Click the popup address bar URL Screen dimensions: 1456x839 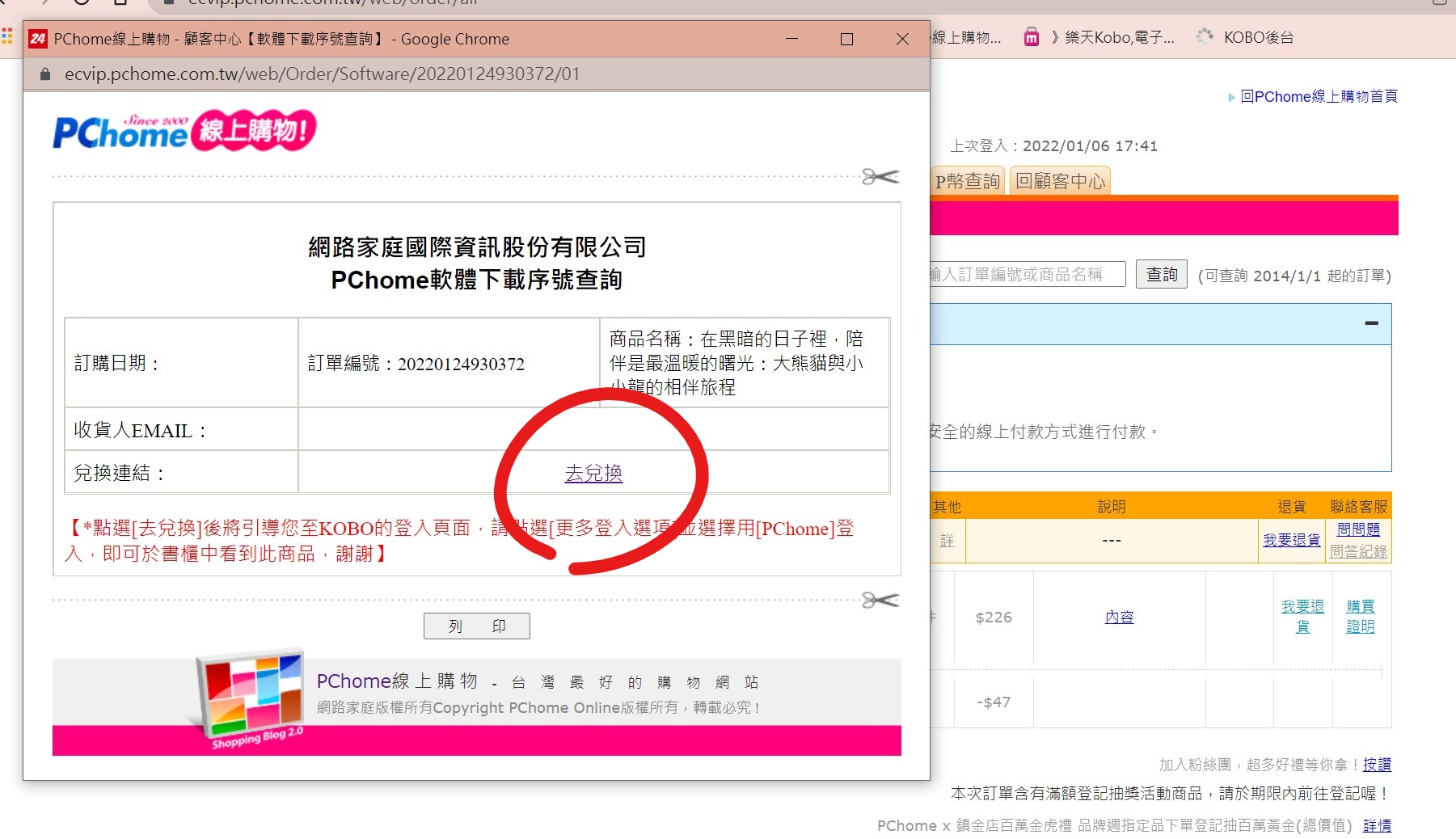point(322,74)
